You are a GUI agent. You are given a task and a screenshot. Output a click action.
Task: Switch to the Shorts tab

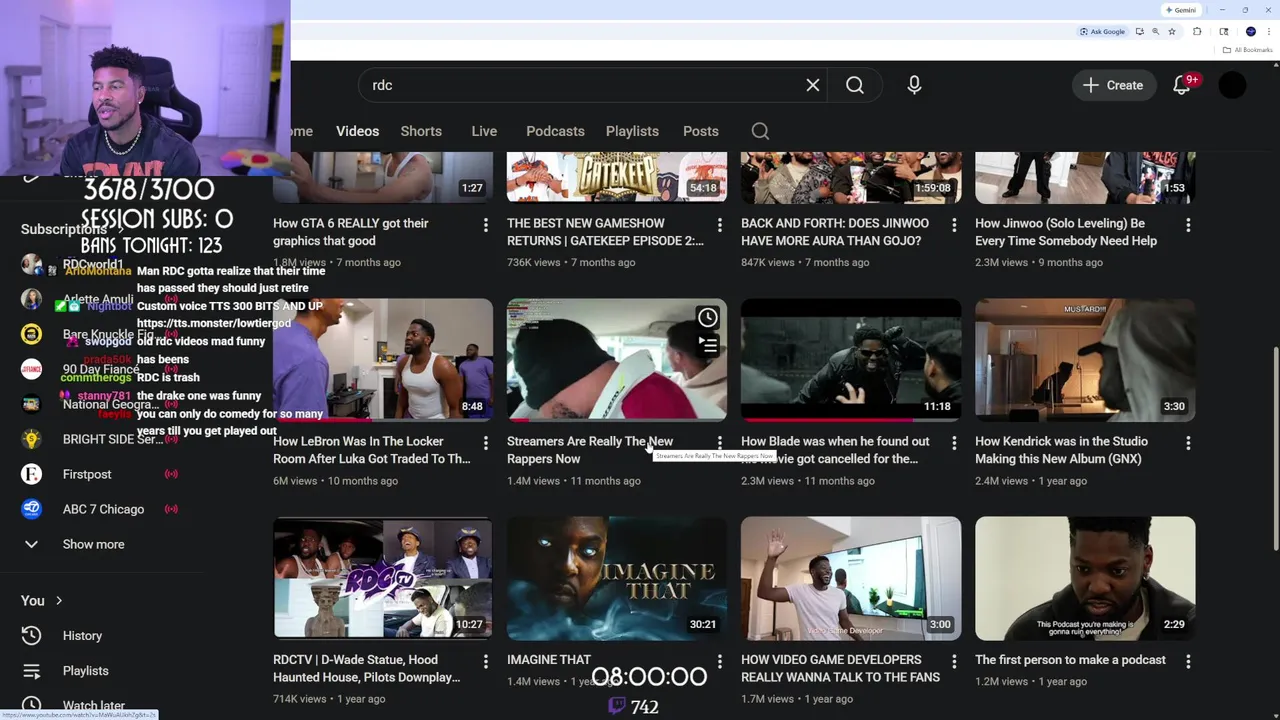[x=421, y=131]
